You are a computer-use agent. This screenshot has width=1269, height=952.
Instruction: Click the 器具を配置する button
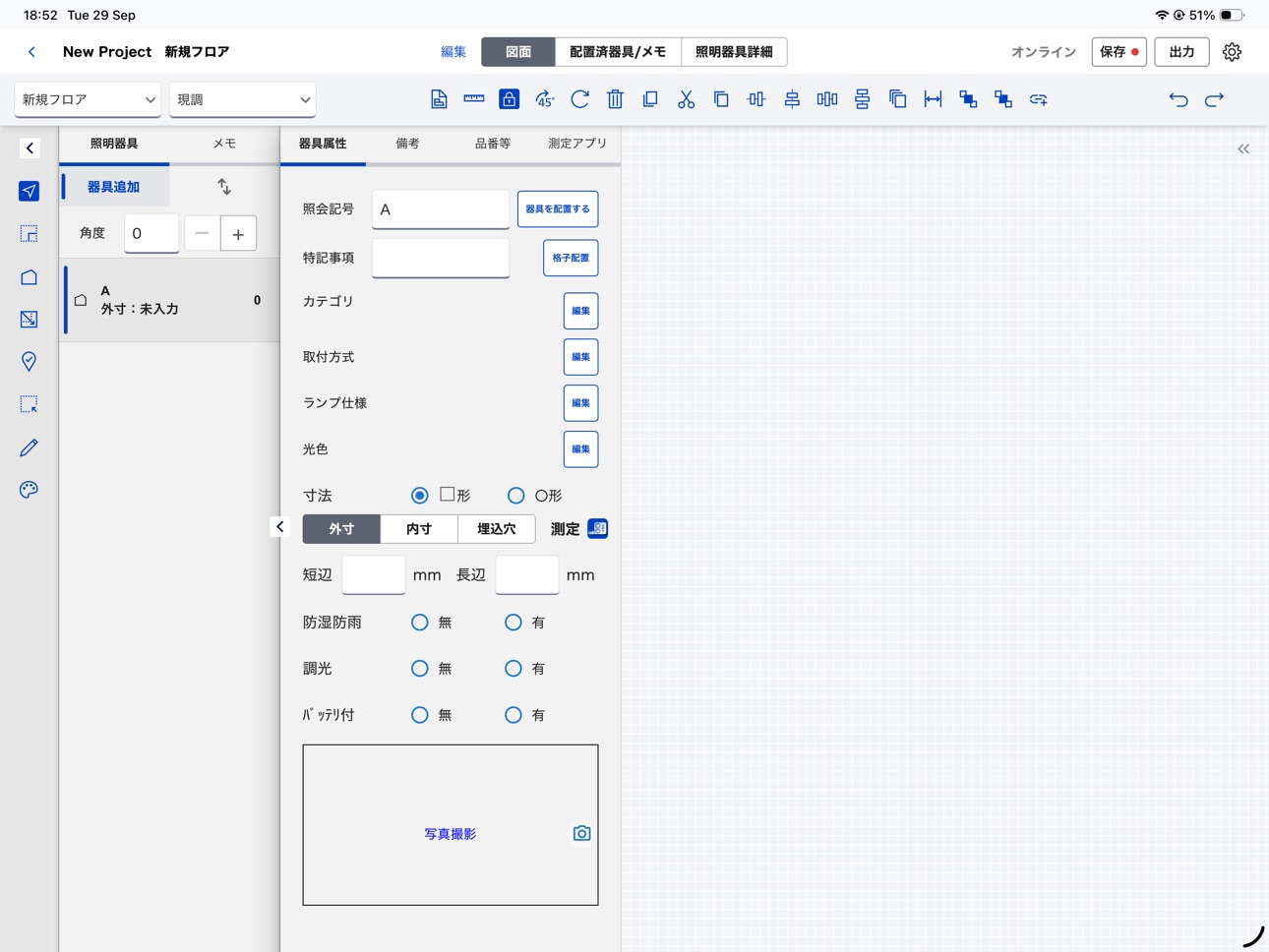click(x=558, y=209)
